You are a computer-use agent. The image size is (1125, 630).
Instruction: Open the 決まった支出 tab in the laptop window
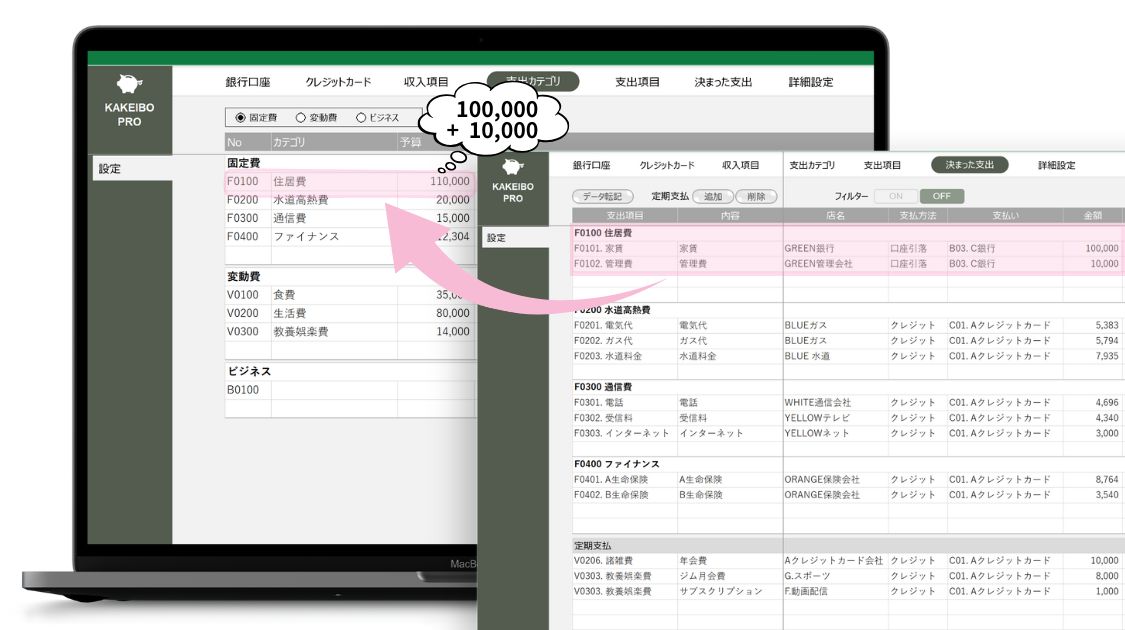(723, 83)
